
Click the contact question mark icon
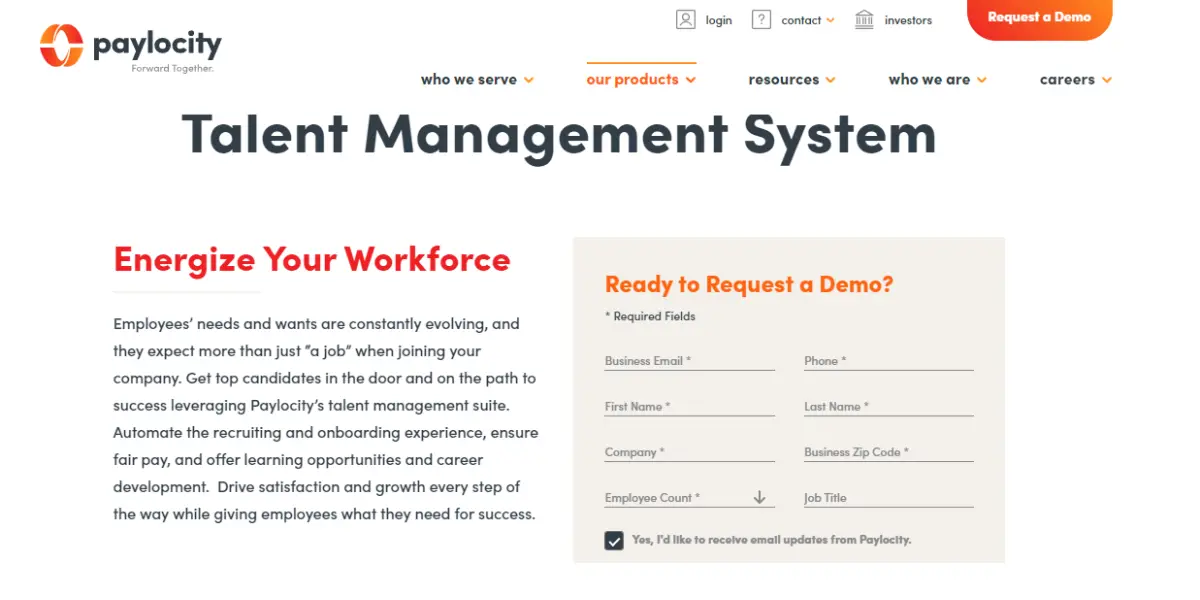(x=761, y=19)
